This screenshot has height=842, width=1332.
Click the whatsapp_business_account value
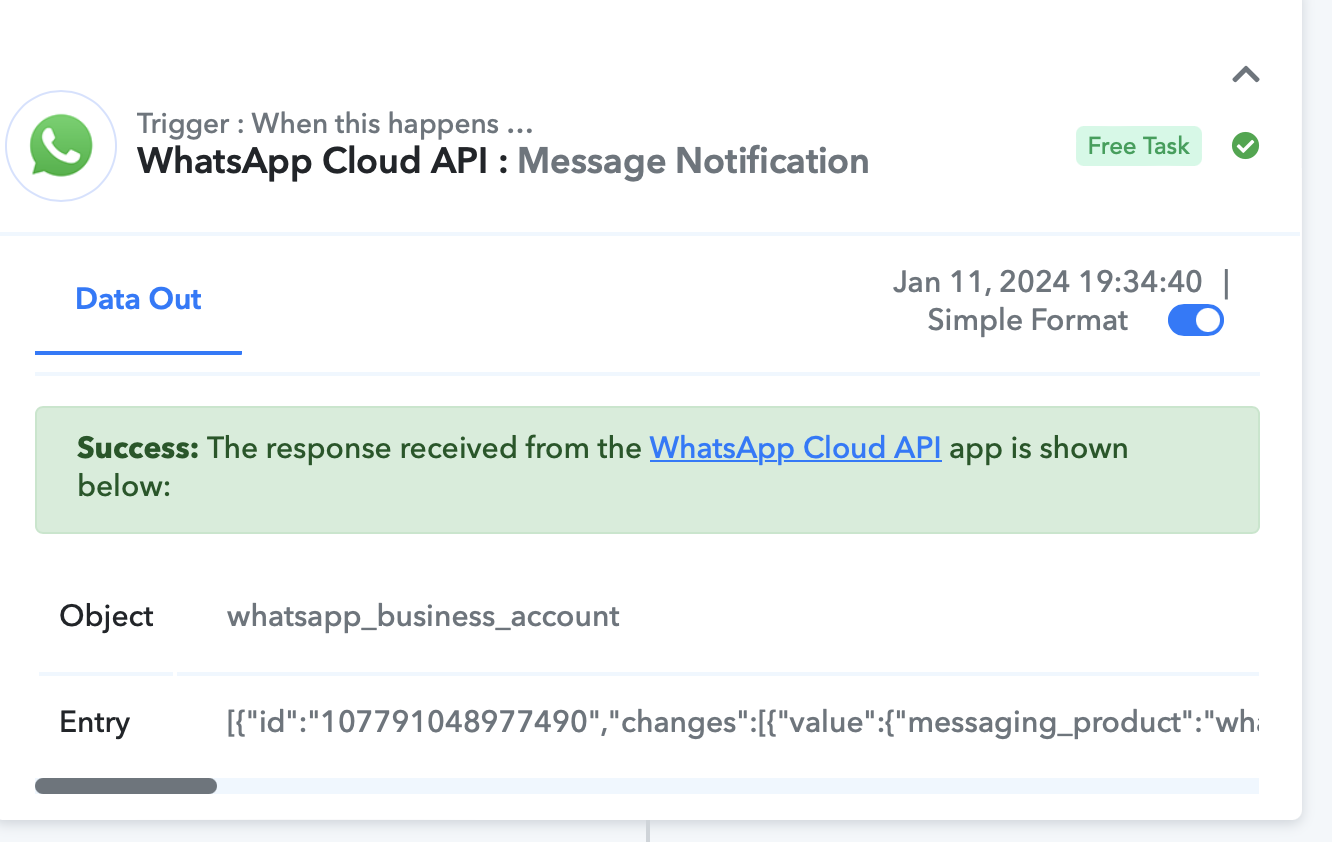click(x=423, y=615)
